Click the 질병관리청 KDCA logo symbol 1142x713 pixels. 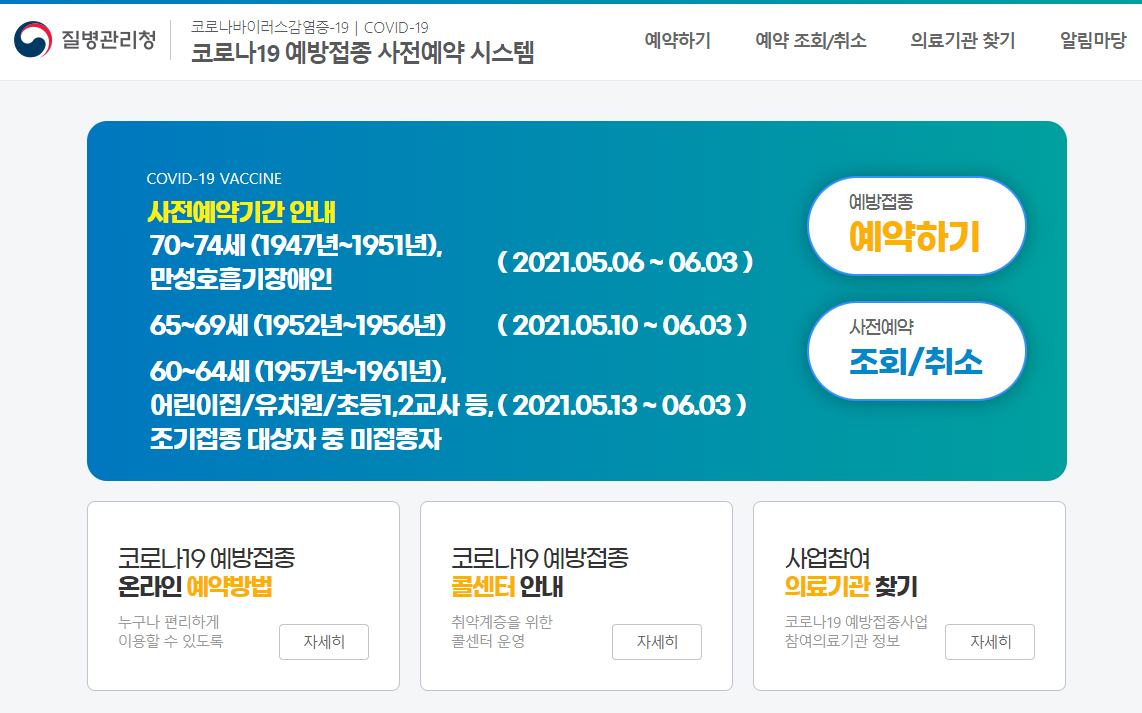coord(71,40)
